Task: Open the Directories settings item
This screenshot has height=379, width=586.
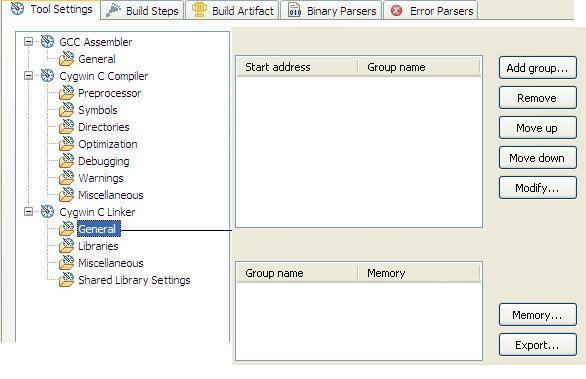Action: point(104,127)
